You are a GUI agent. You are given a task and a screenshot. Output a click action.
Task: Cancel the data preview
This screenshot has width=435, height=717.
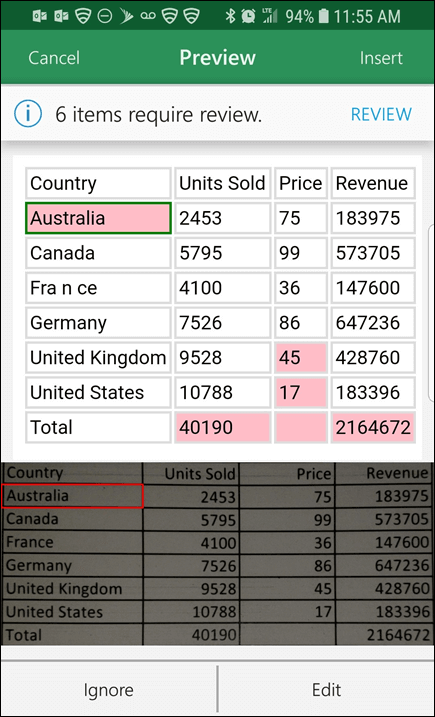pyautogui.click(x=54, y=58)
